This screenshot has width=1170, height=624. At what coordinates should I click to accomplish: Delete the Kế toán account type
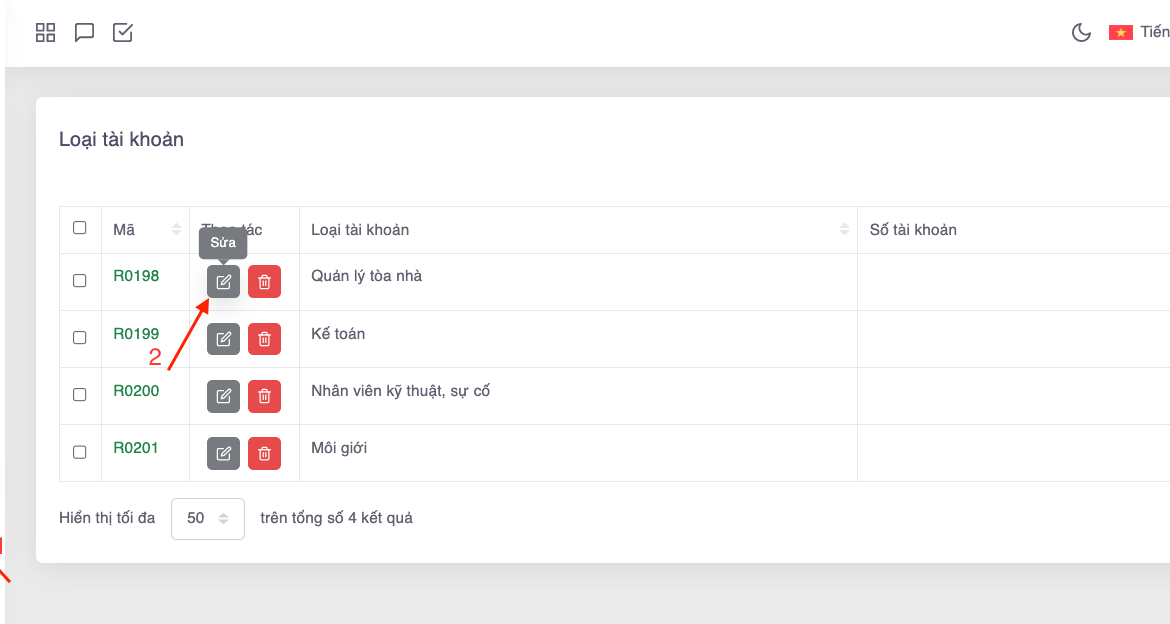click(264, 339)
